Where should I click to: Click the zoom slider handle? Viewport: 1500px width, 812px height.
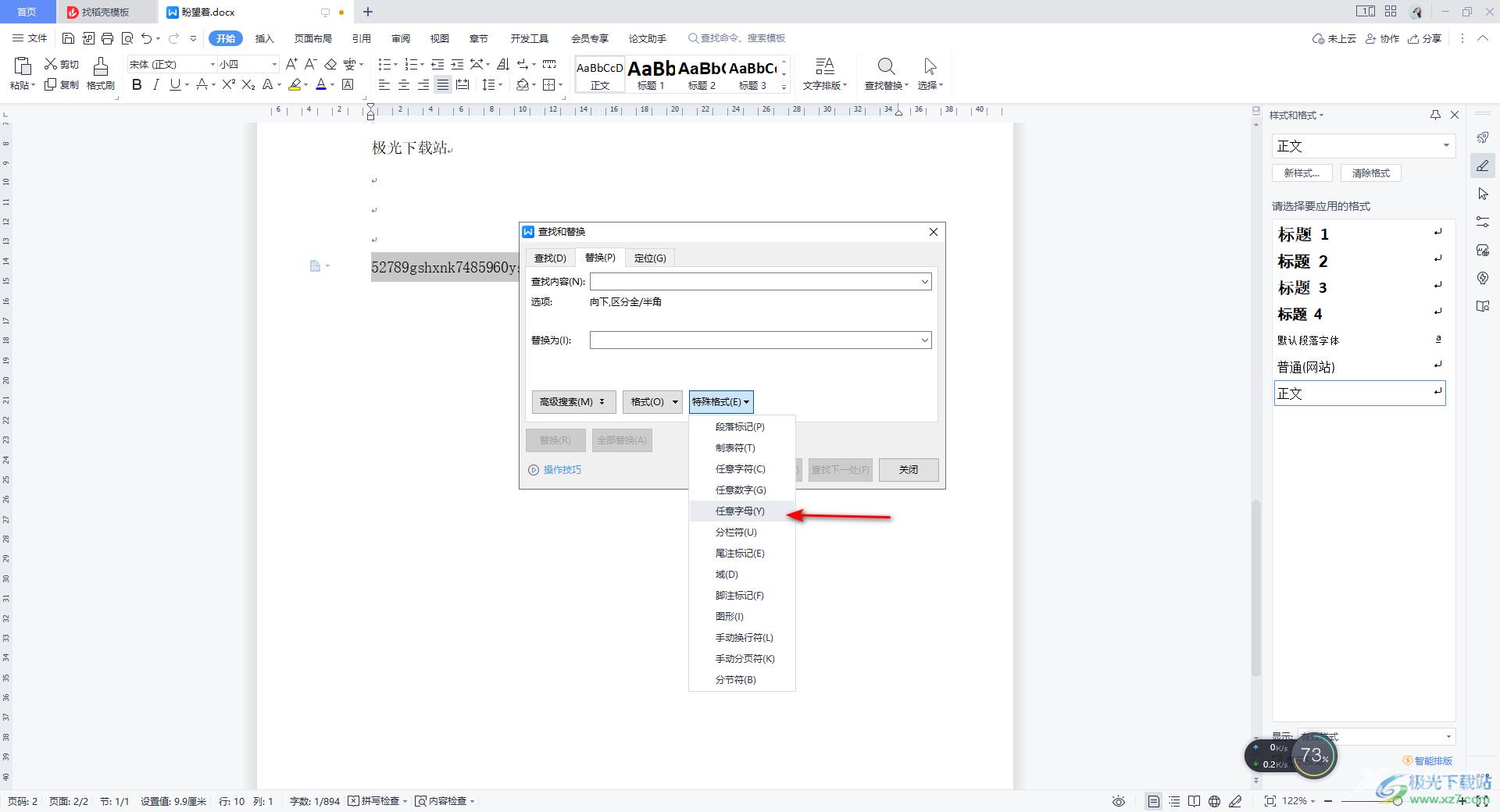click(1397, 801)
